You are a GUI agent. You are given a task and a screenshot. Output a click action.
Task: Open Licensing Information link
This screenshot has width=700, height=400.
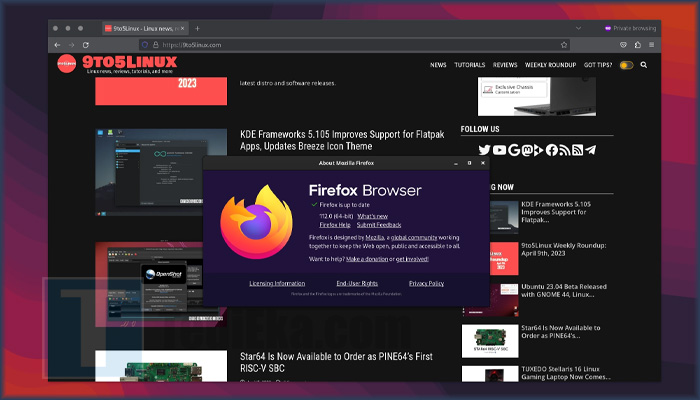click(277, 283)
